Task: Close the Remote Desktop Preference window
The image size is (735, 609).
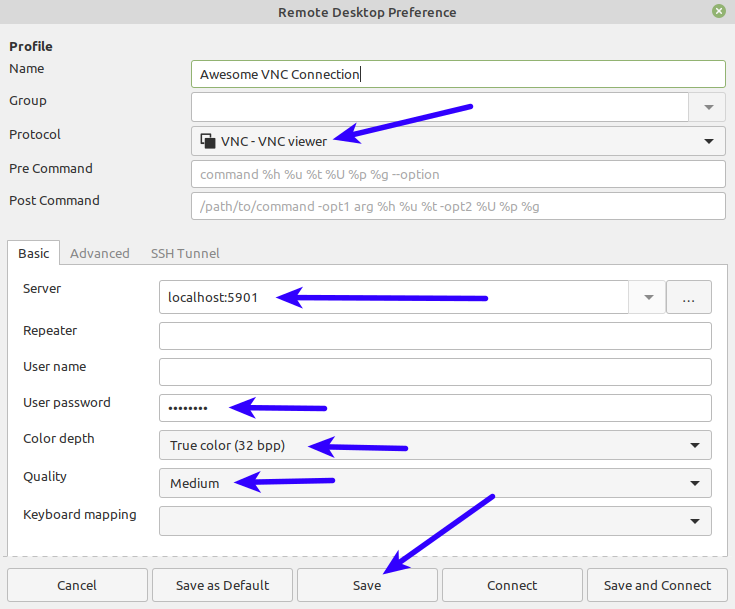Action: click(x=719, y=11)
